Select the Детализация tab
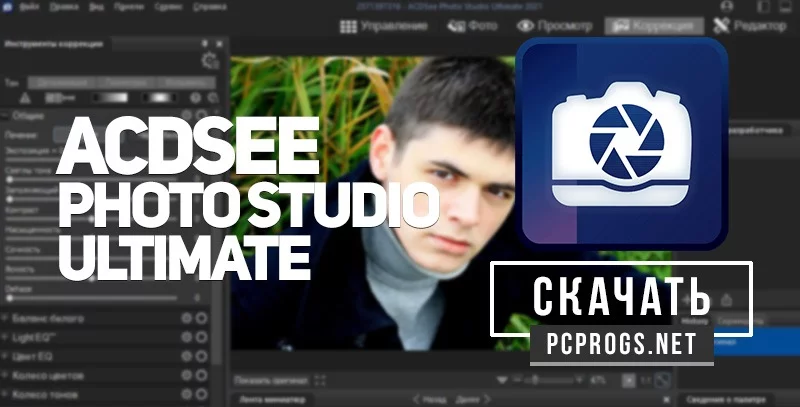This screenshot has width=800, height=407. point(64,82)
